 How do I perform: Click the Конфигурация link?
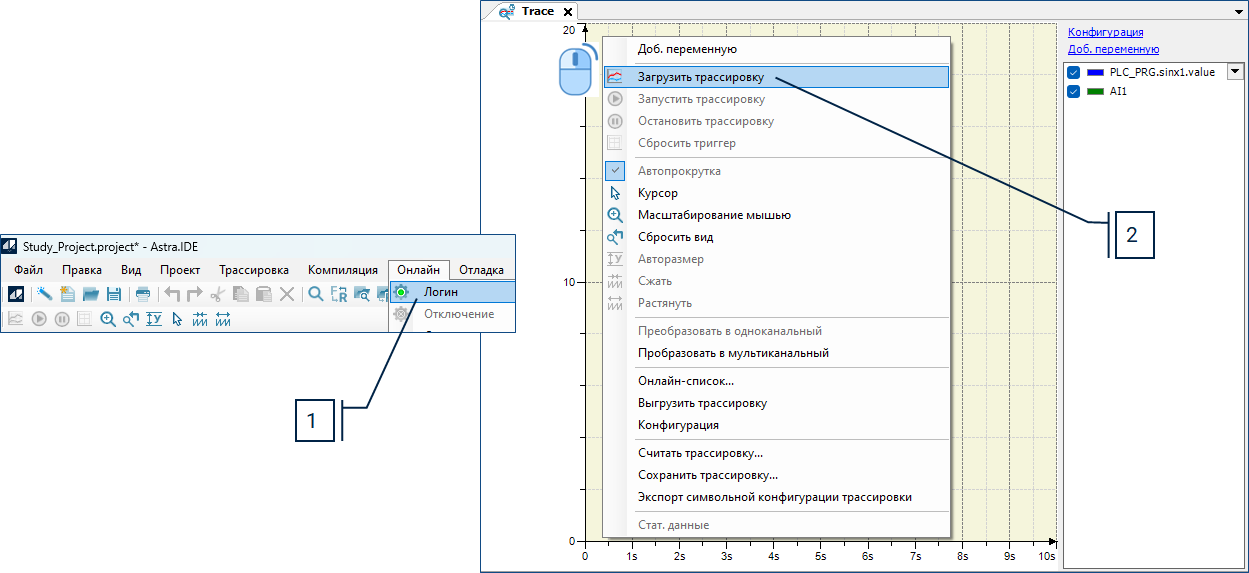tap(1105, 32)
